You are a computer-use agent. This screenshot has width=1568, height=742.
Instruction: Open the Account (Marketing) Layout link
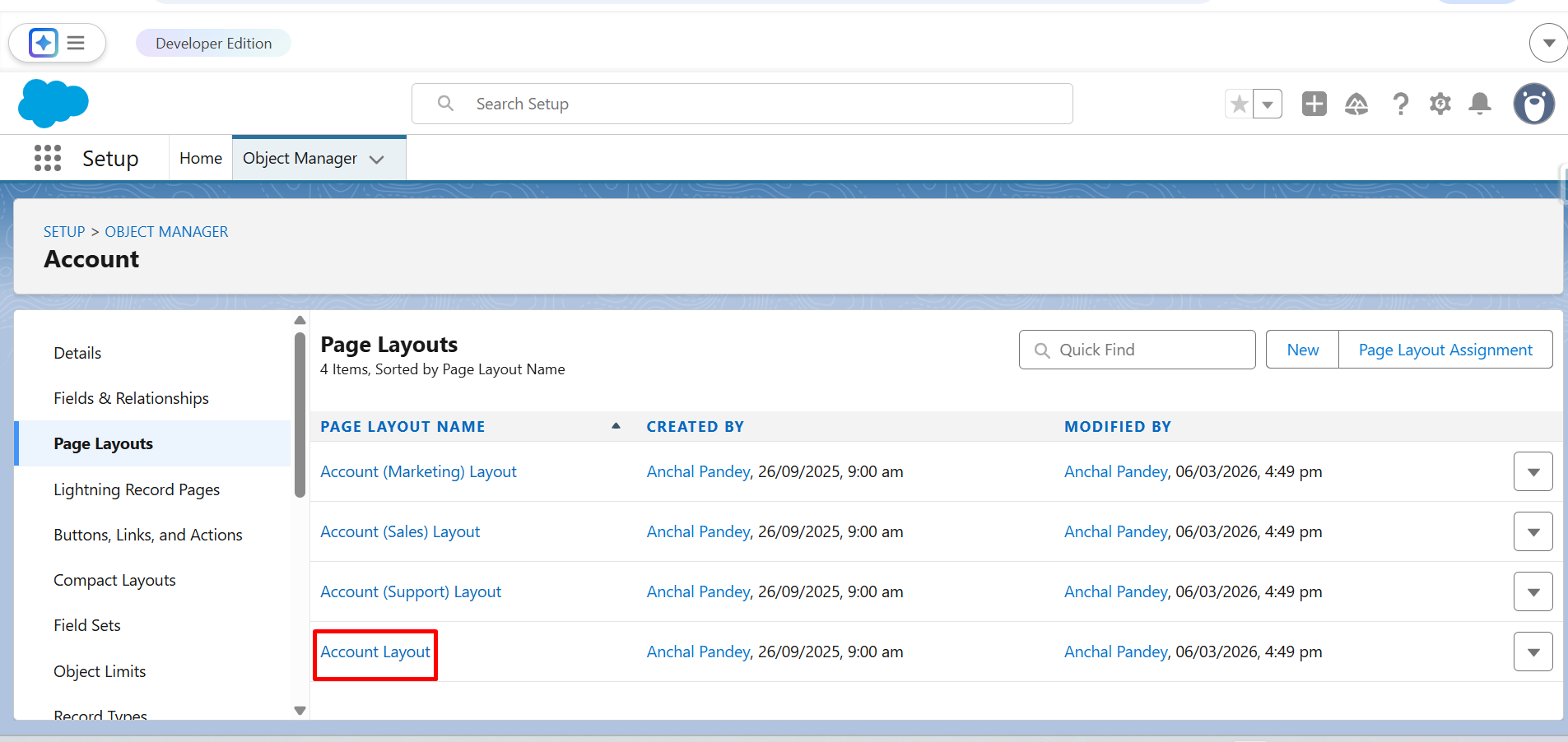point(418,471)
